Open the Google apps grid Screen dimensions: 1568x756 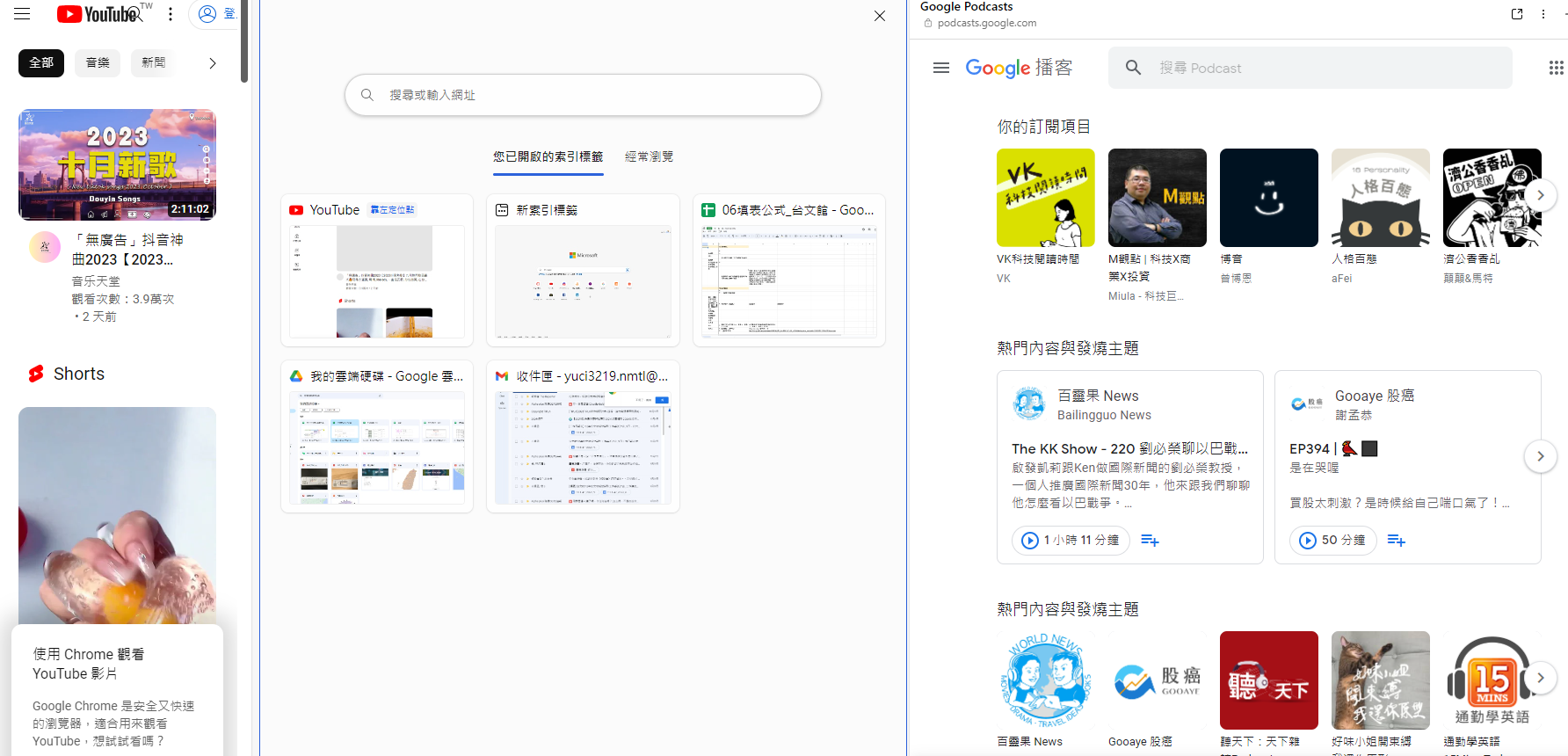click(x=1556, y=68)
